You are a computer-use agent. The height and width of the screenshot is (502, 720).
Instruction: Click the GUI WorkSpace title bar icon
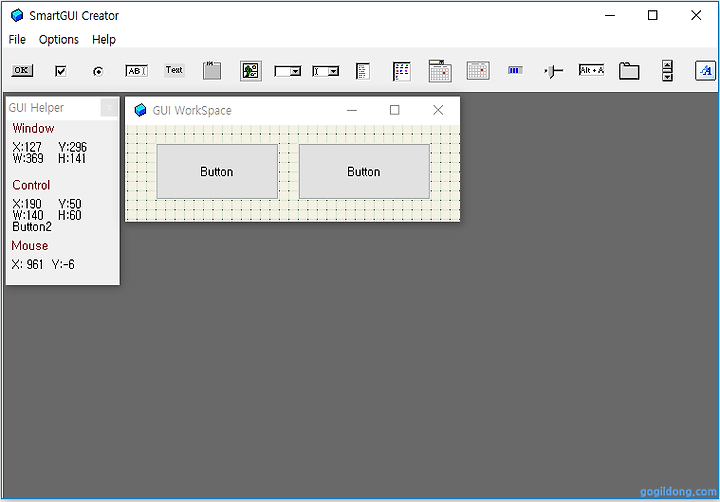[x=141, y=110]
